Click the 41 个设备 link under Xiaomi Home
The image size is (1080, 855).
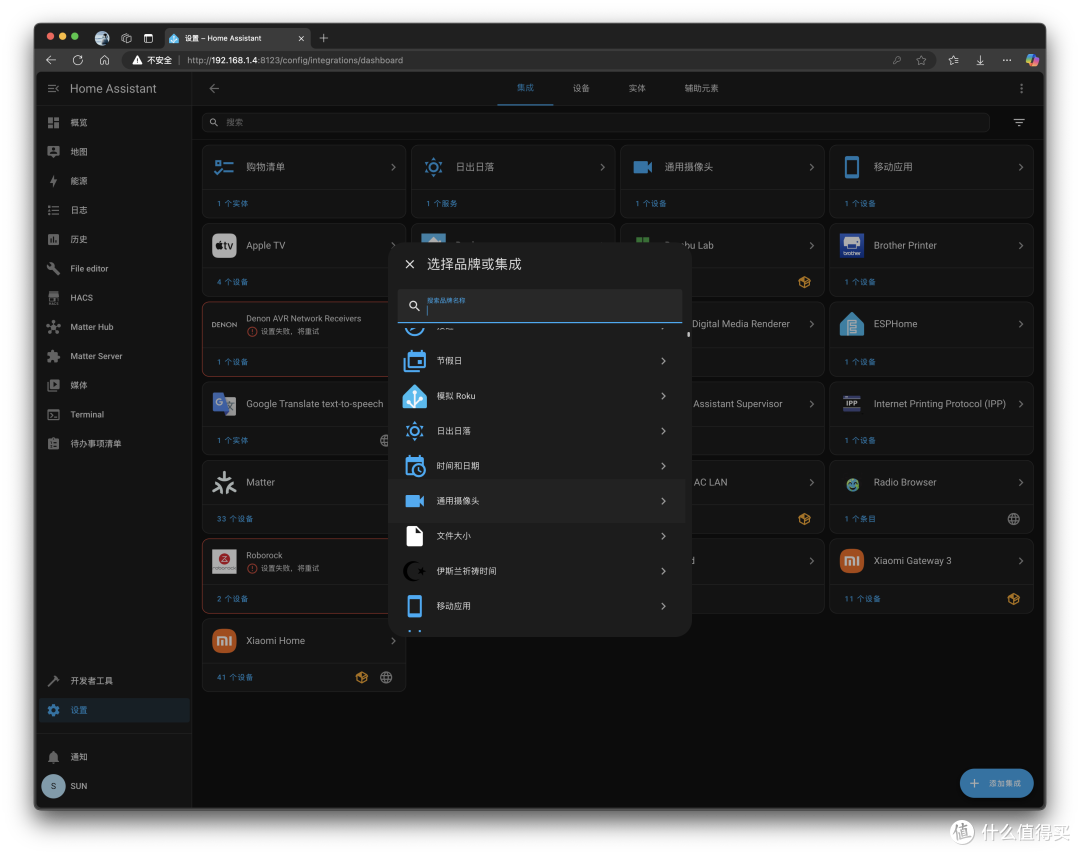pyautogui.click(x=235, y=678)
